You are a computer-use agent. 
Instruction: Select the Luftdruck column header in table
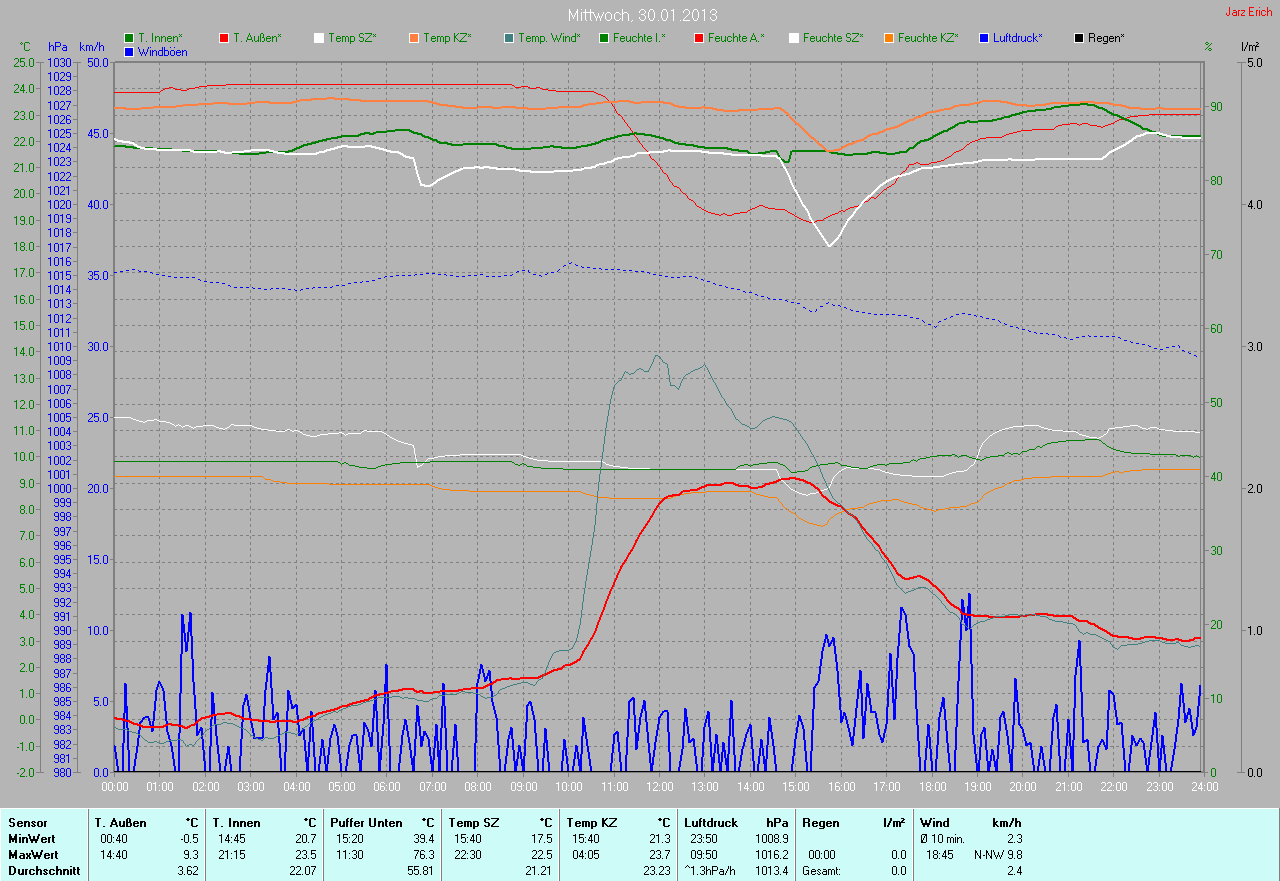(712, 823)
